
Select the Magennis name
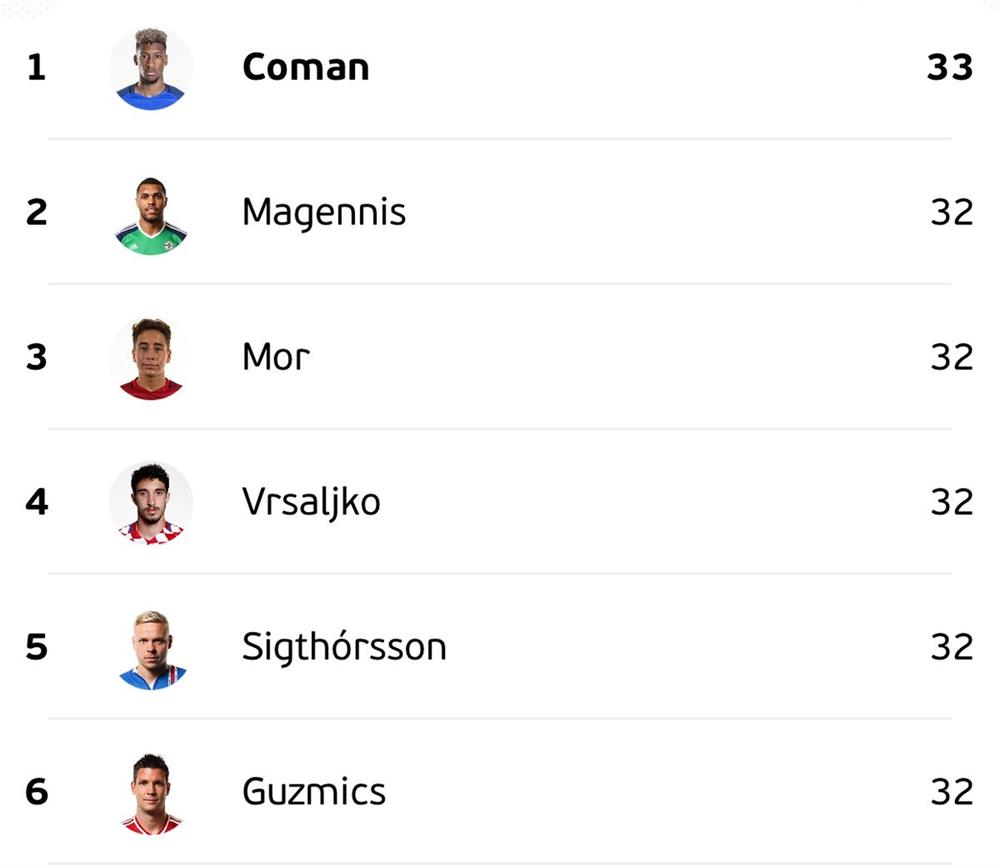[324, 213]
